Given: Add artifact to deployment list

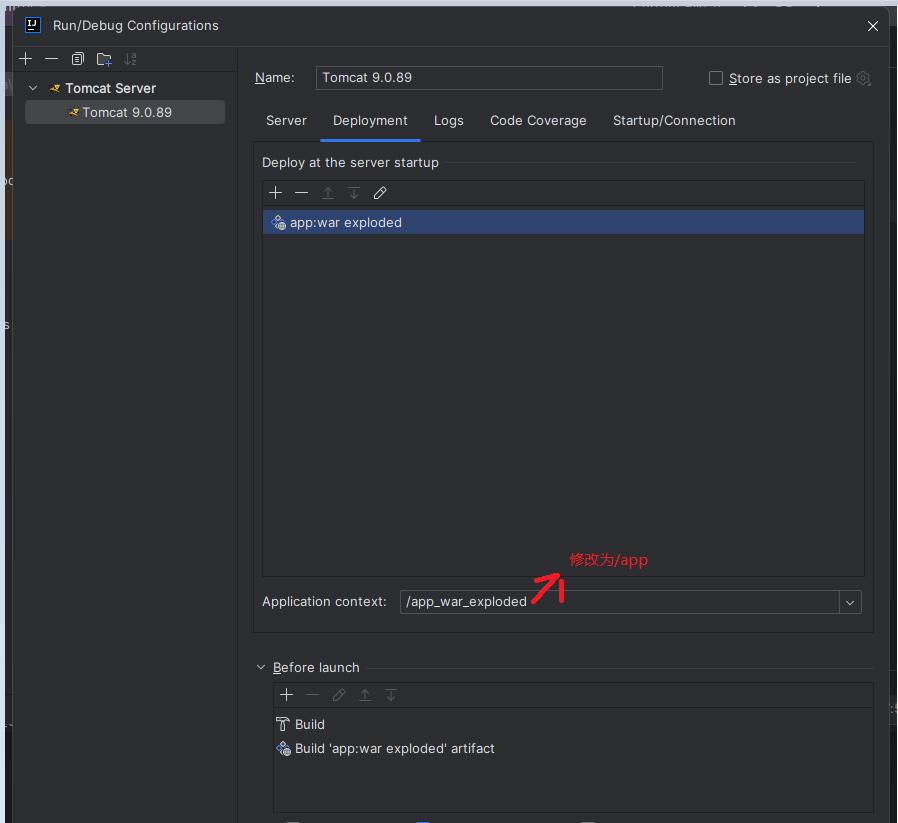Looking at the screenshot, I should point(276,193).
